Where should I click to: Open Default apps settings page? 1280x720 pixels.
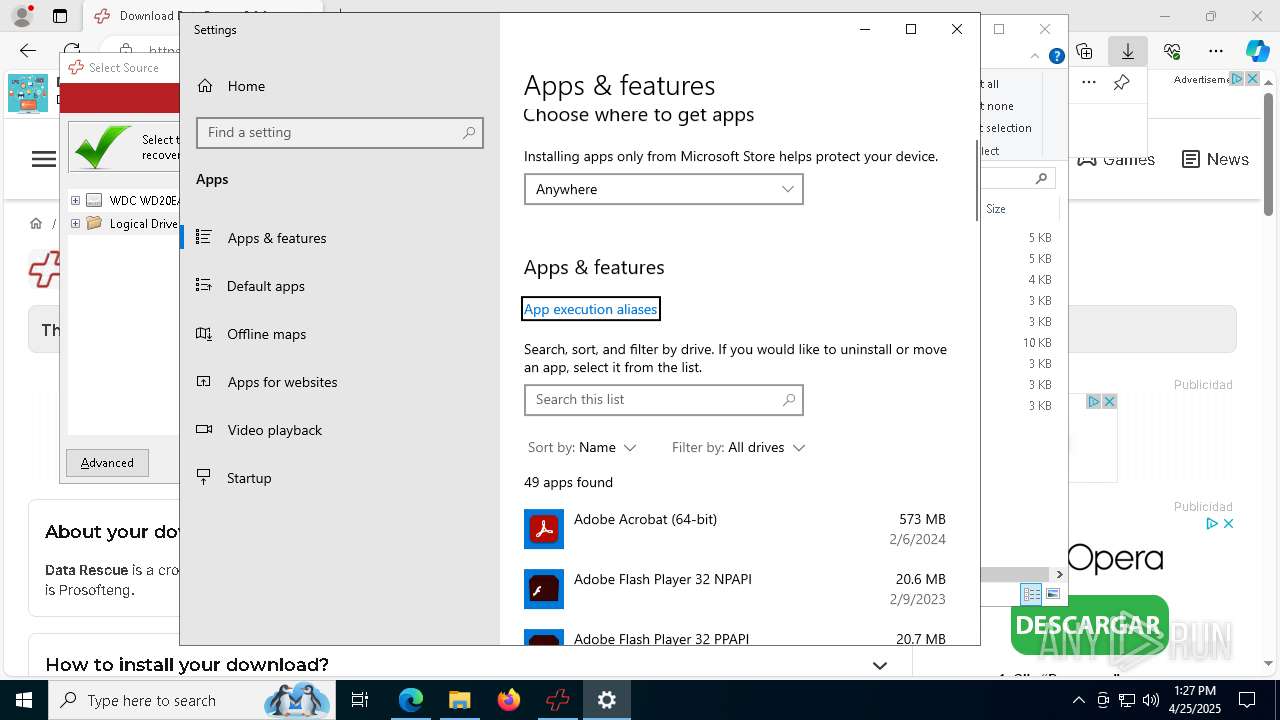pos(340,286)
